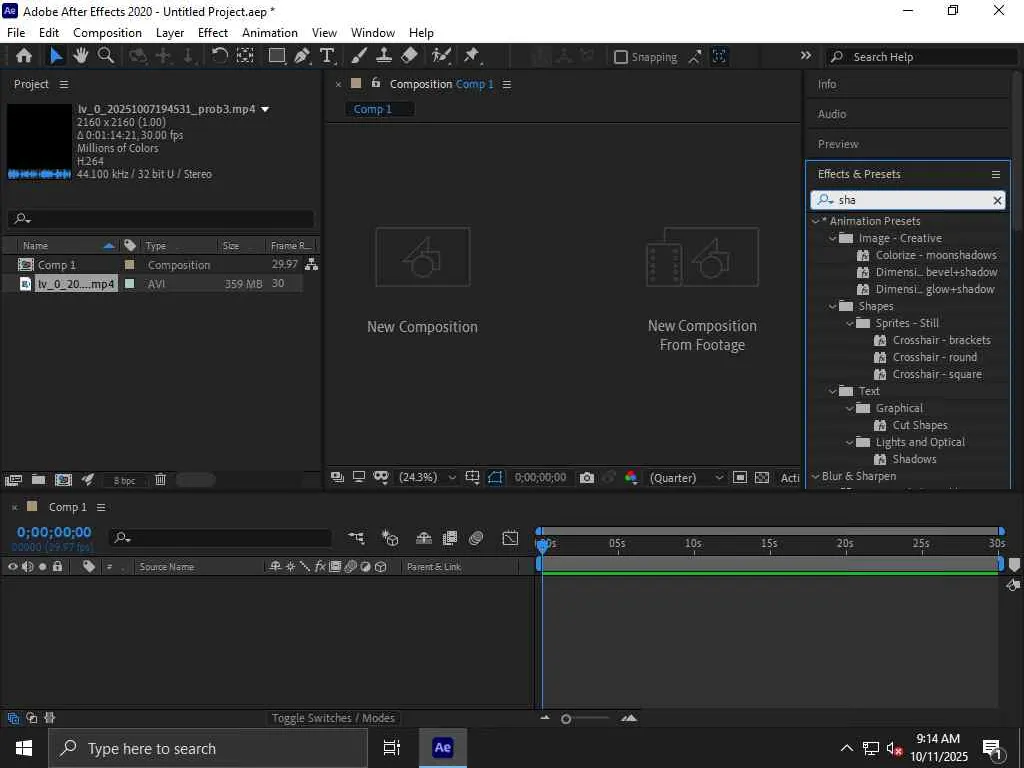Click New Composition From Footage
This screenshot has width=1024, height=768.
[702, 290]
